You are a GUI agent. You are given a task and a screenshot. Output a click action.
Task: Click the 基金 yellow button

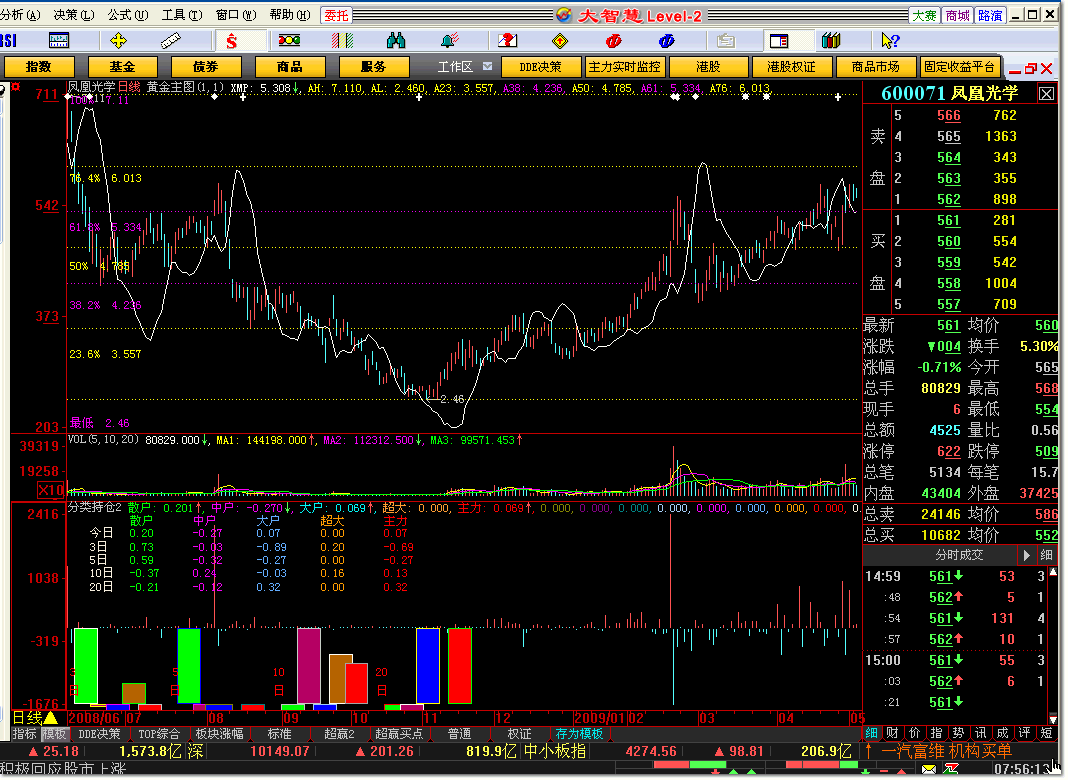(x=123, y=67)
